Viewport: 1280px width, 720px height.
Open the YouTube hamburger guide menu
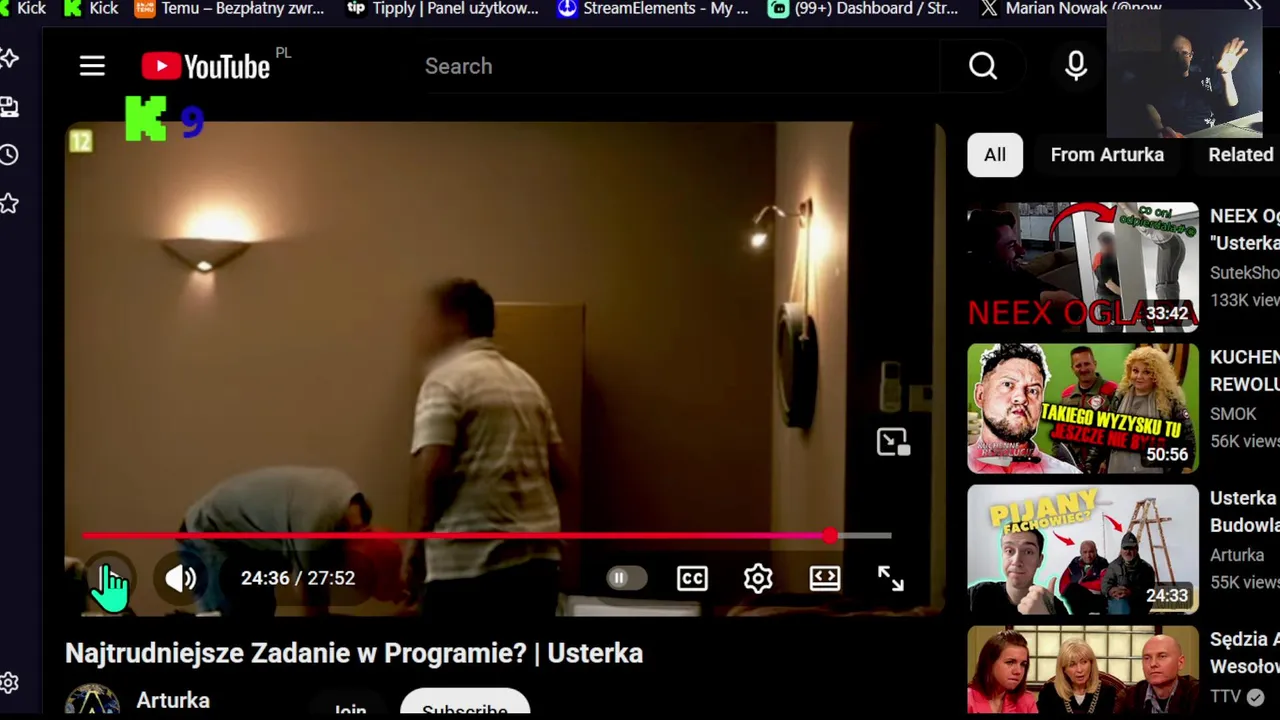point(92,66)
